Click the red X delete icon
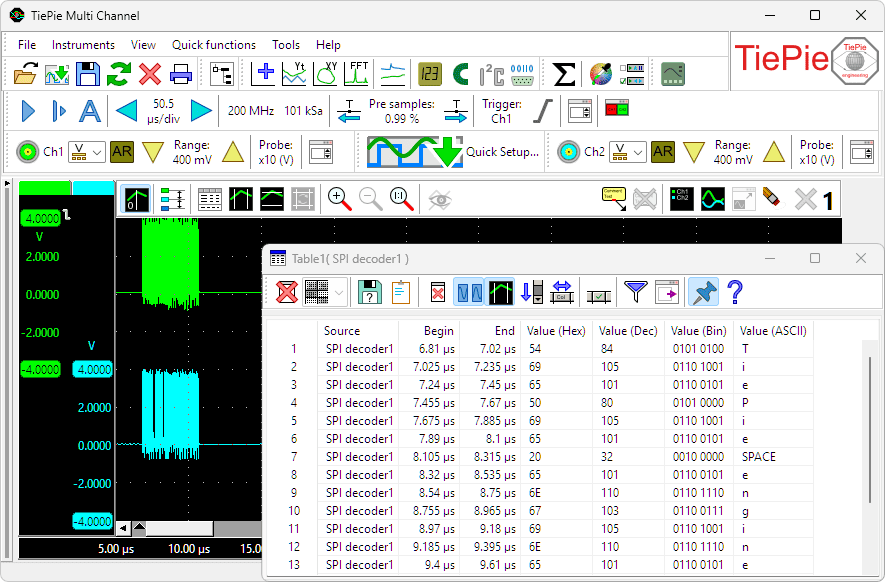Viewport: 885px width, 582px height. [x=150, y=74]
